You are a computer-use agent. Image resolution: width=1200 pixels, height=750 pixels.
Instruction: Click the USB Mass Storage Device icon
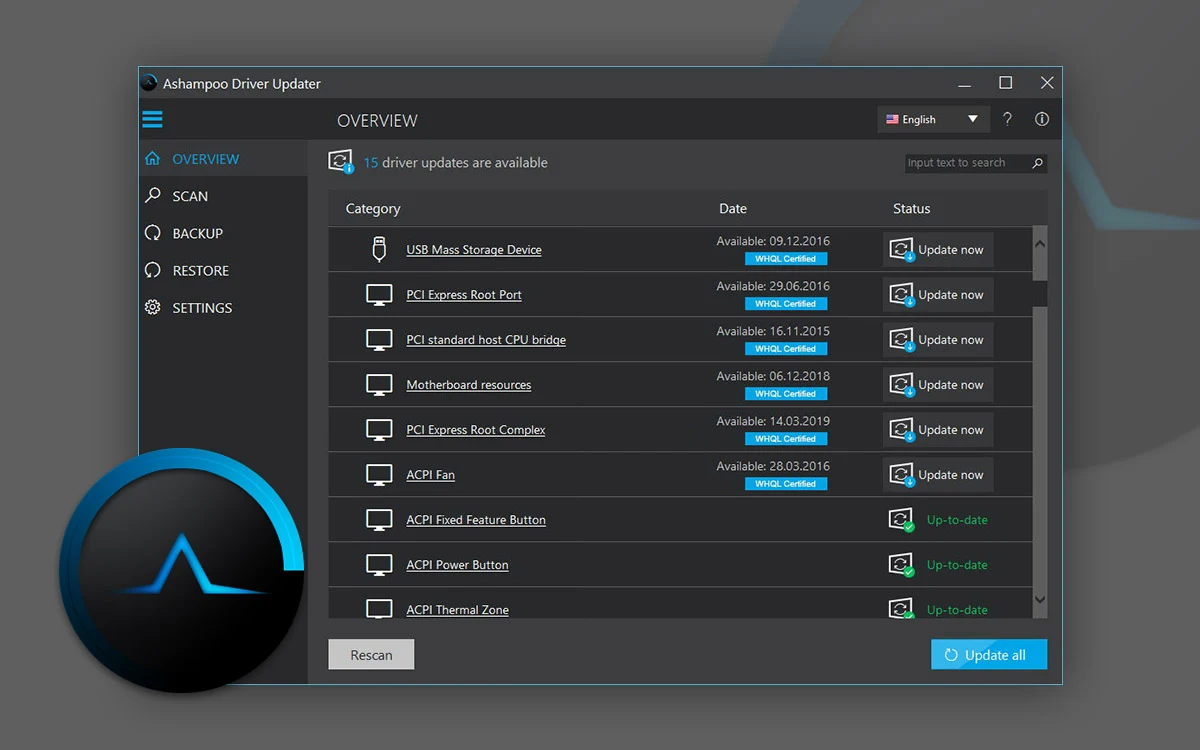(x=379, y=250)
